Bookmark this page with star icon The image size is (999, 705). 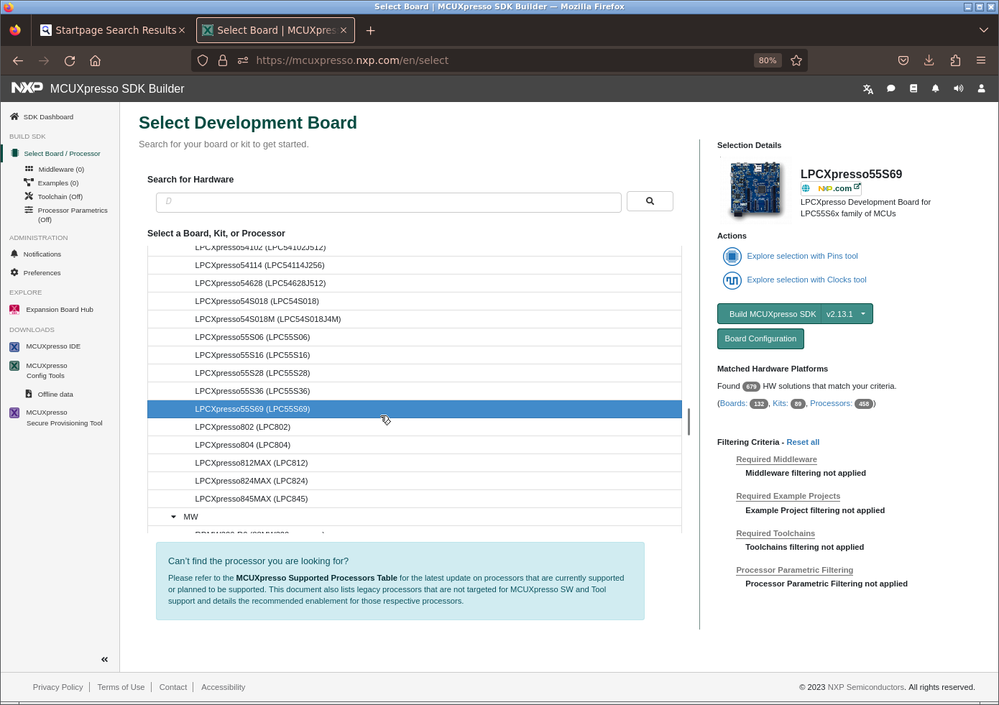796,61
